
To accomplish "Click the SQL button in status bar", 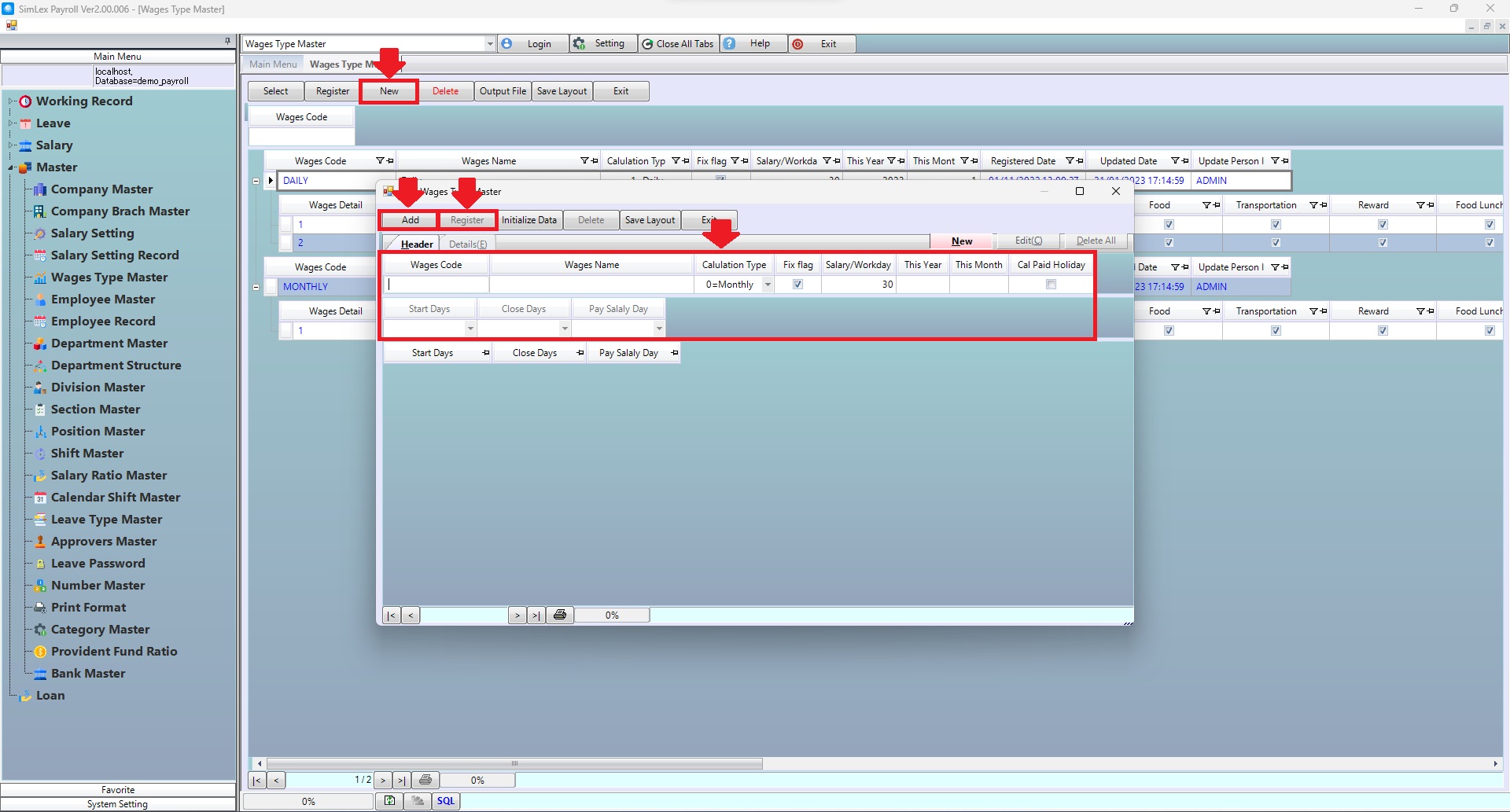I will click(x=446, y=801).
